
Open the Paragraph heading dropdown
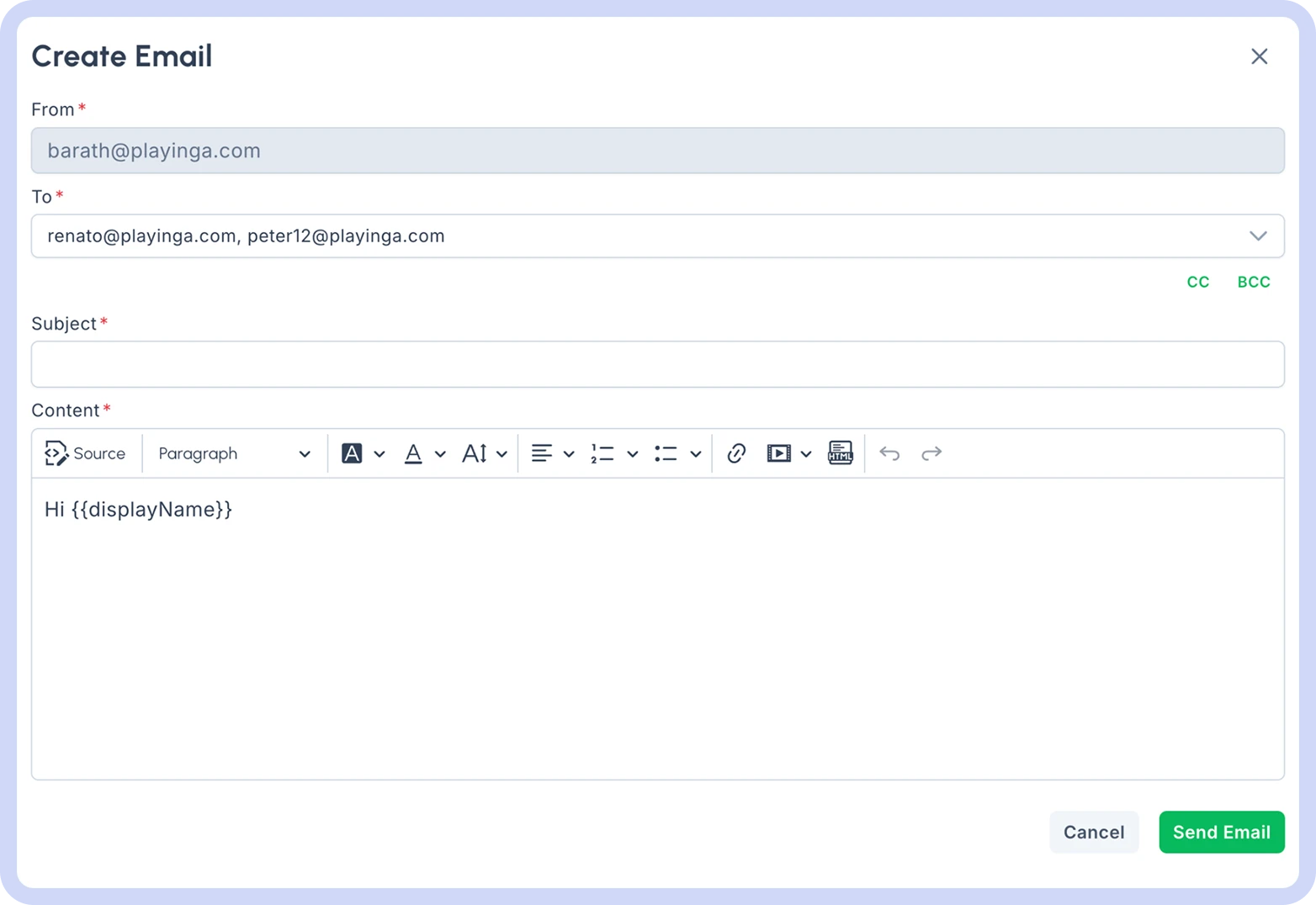[x=234, y=453]
